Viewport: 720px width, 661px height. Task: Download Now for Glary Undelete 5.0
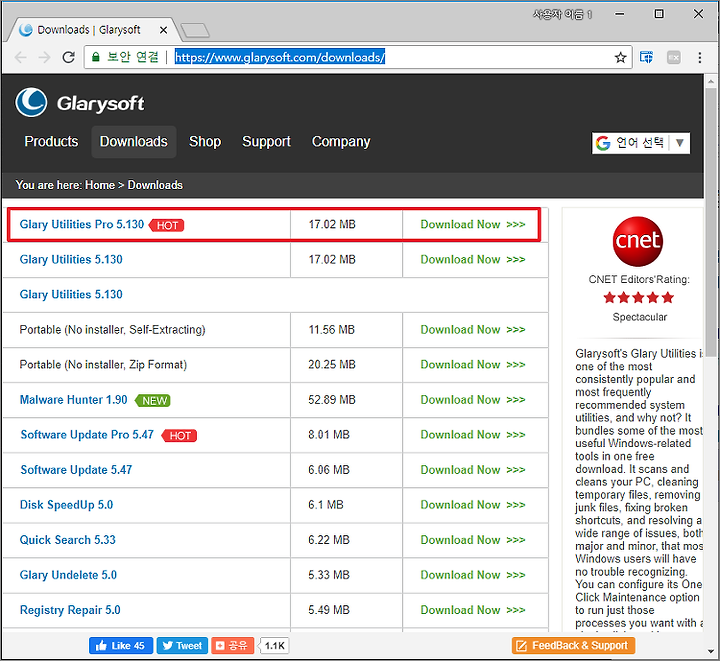(473, 575)
